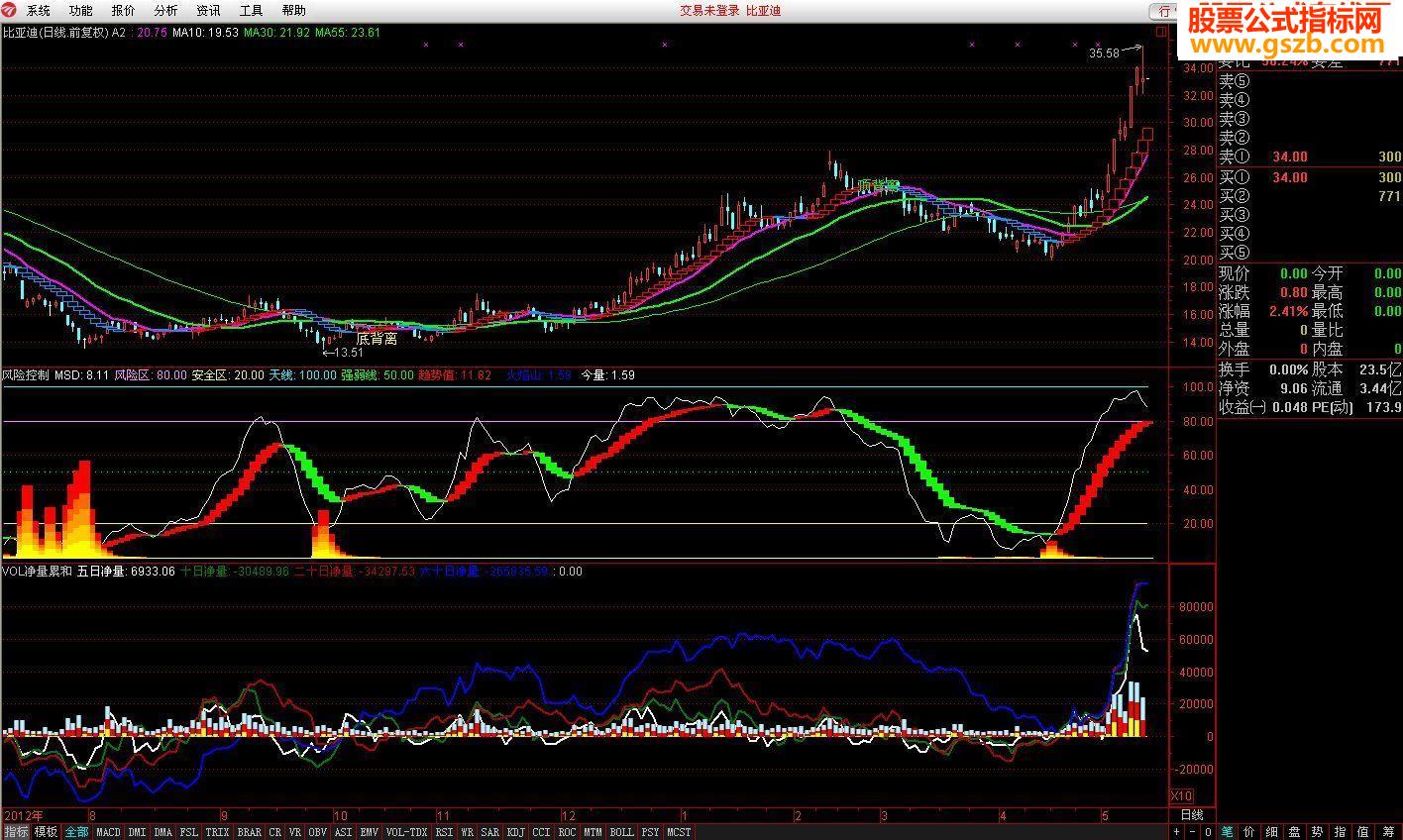This screenshot has width=1403, height=840.
Task: Apply the OBV indicator
Action: pyautogui.click(x=319, y=832)
